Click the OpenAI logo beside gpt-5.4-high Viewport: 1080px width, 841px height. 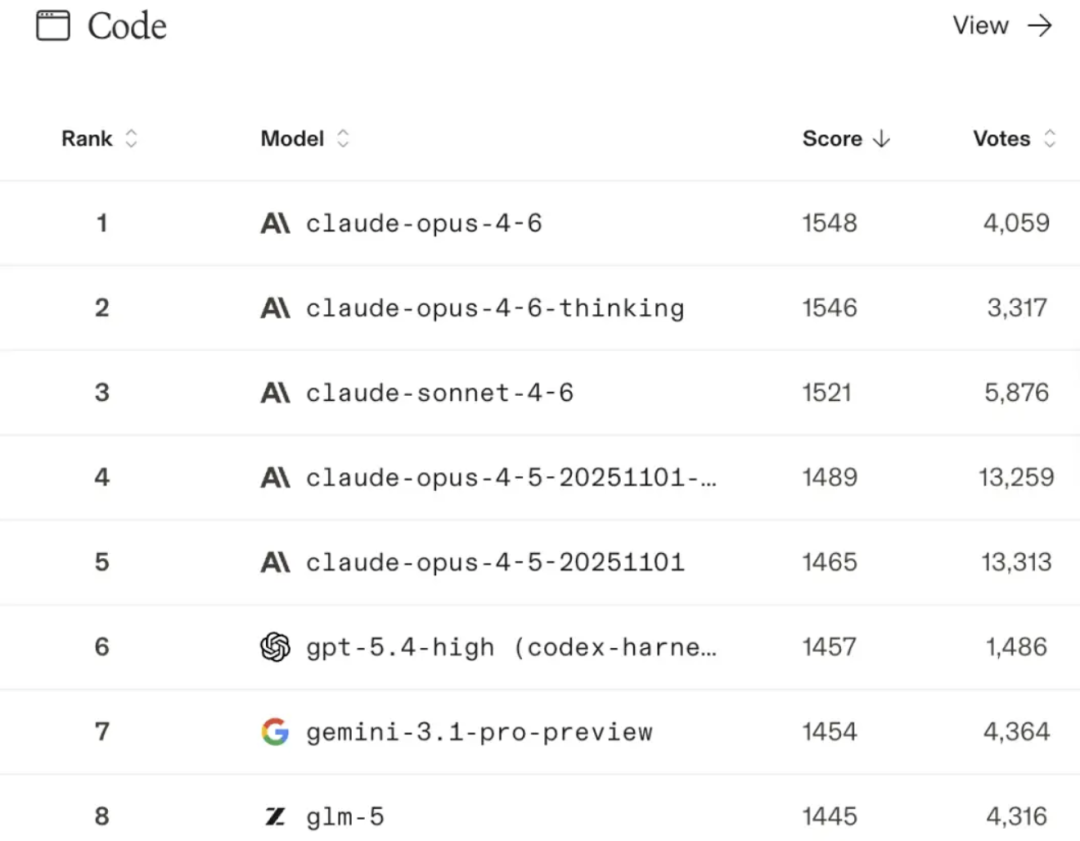275,647
